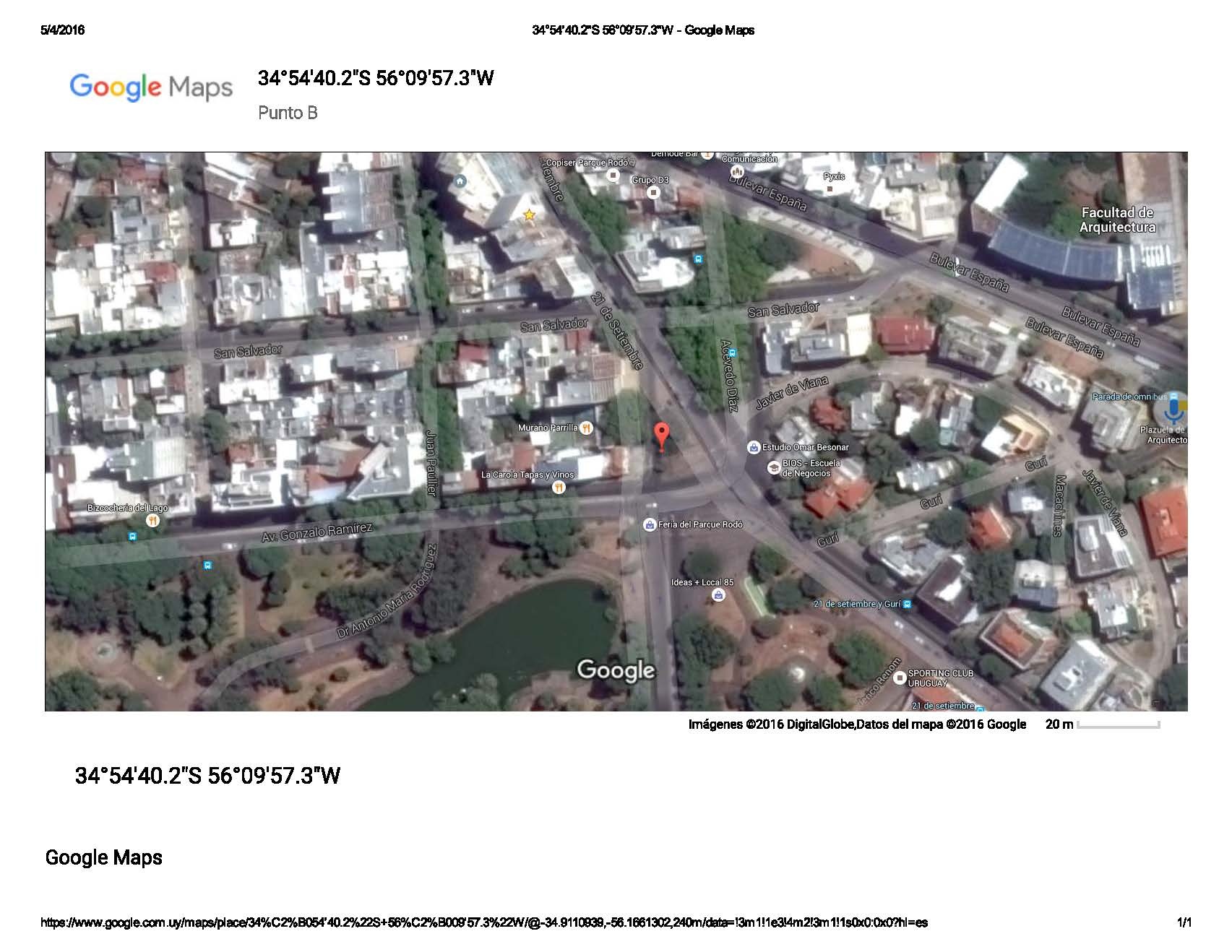
Task: Click the 5/4/2016 date header
Action: tap(63, 30)
